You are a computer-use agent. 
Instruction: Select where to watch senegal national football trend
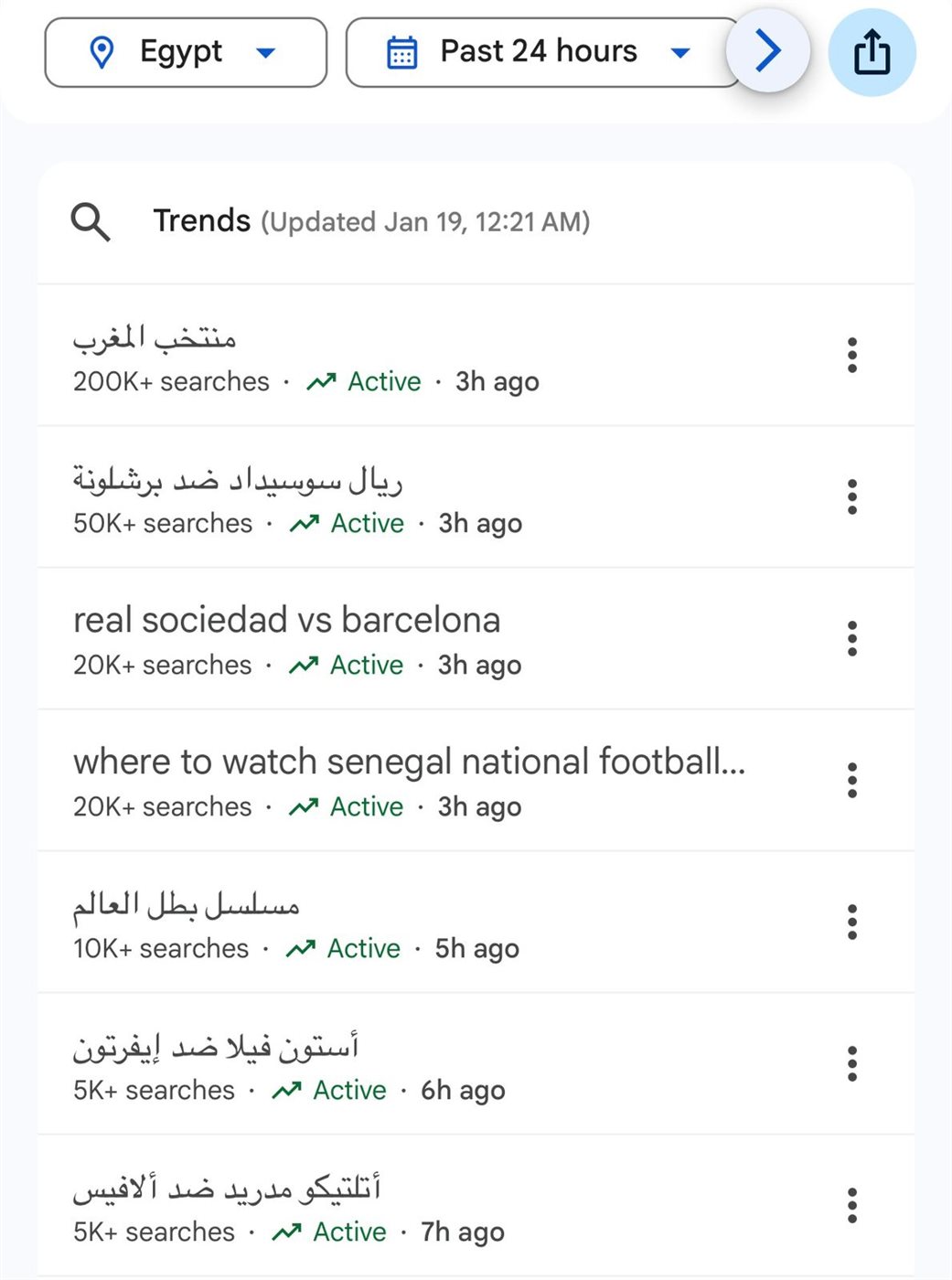409,762
